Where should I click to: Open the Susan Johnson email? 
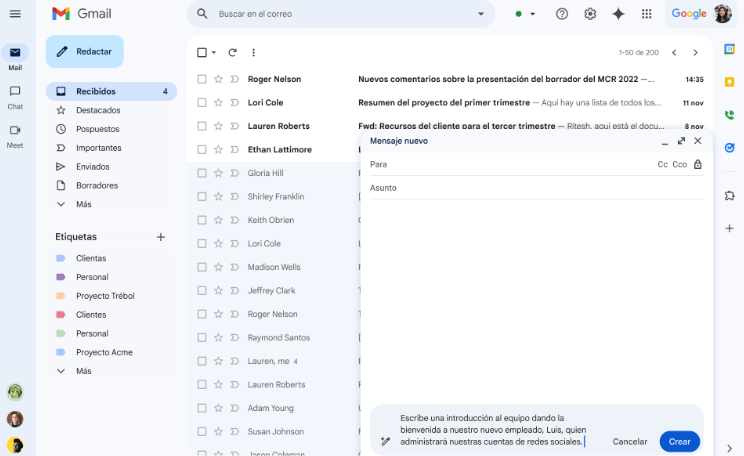274,431
